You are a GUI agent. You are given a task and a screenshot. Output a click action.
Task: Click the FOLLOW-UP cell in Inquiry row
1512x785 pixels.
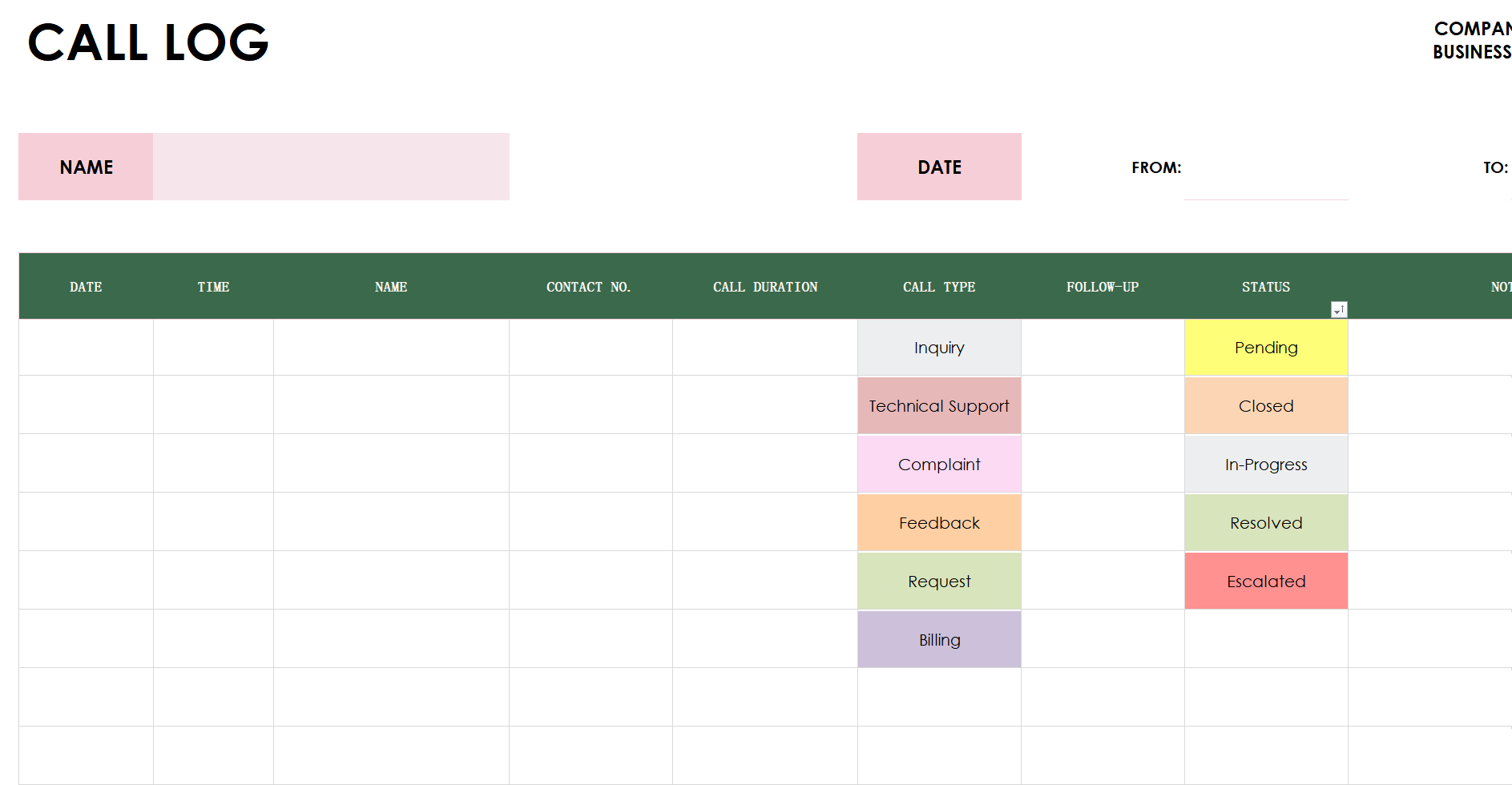click(x=1103, y=348)
